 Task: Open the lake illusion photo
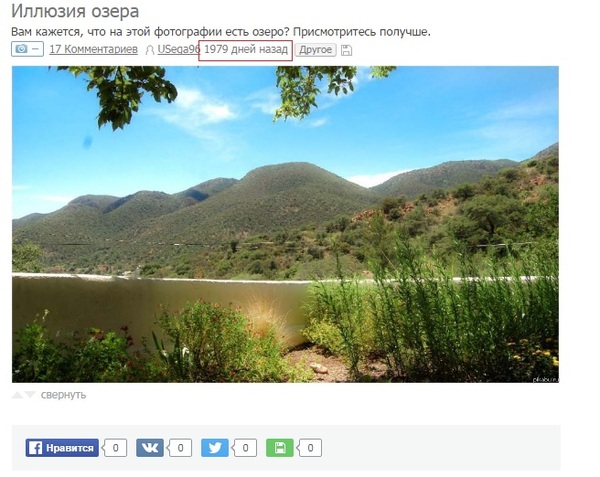coord(285,224)
